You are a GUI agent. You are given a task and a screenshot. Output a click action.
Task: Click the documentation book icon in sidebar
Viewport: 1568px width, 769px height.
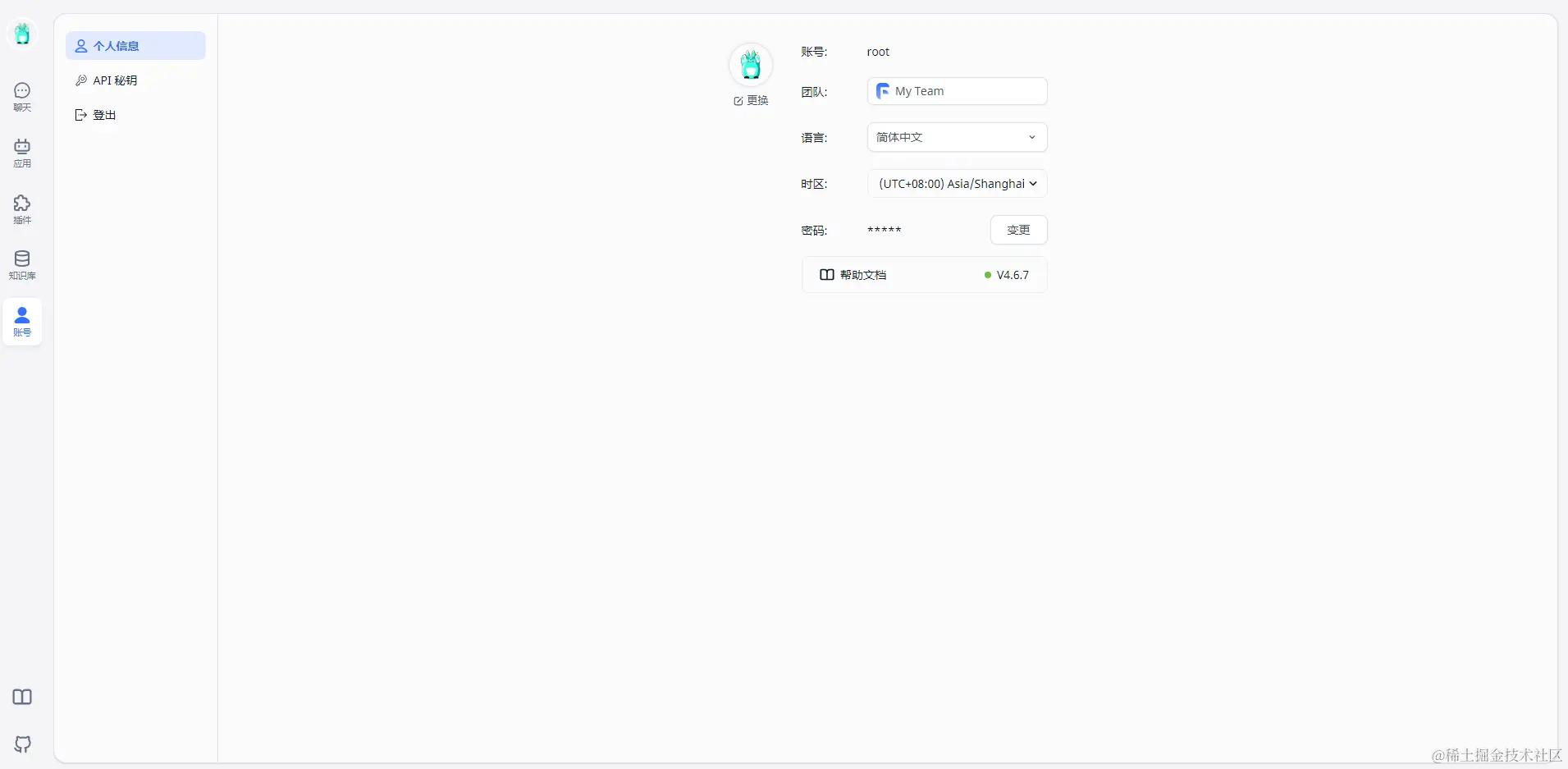click(x=21, y=697)
